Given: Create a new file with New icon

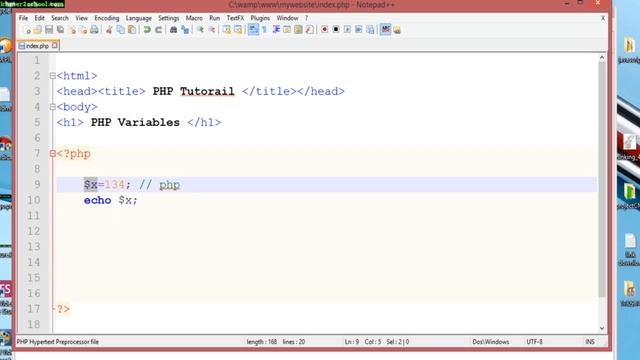Looking at the screenshot, I should 27,30.
